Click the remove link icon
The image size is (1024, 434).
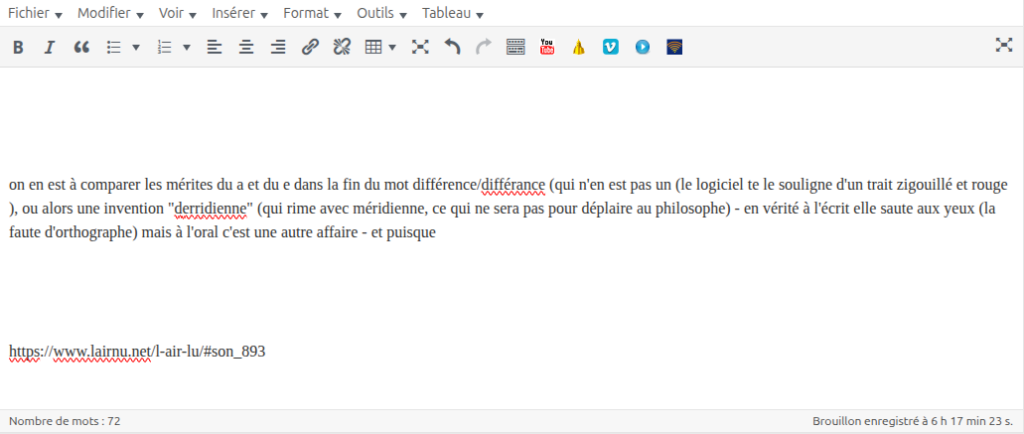341,47
